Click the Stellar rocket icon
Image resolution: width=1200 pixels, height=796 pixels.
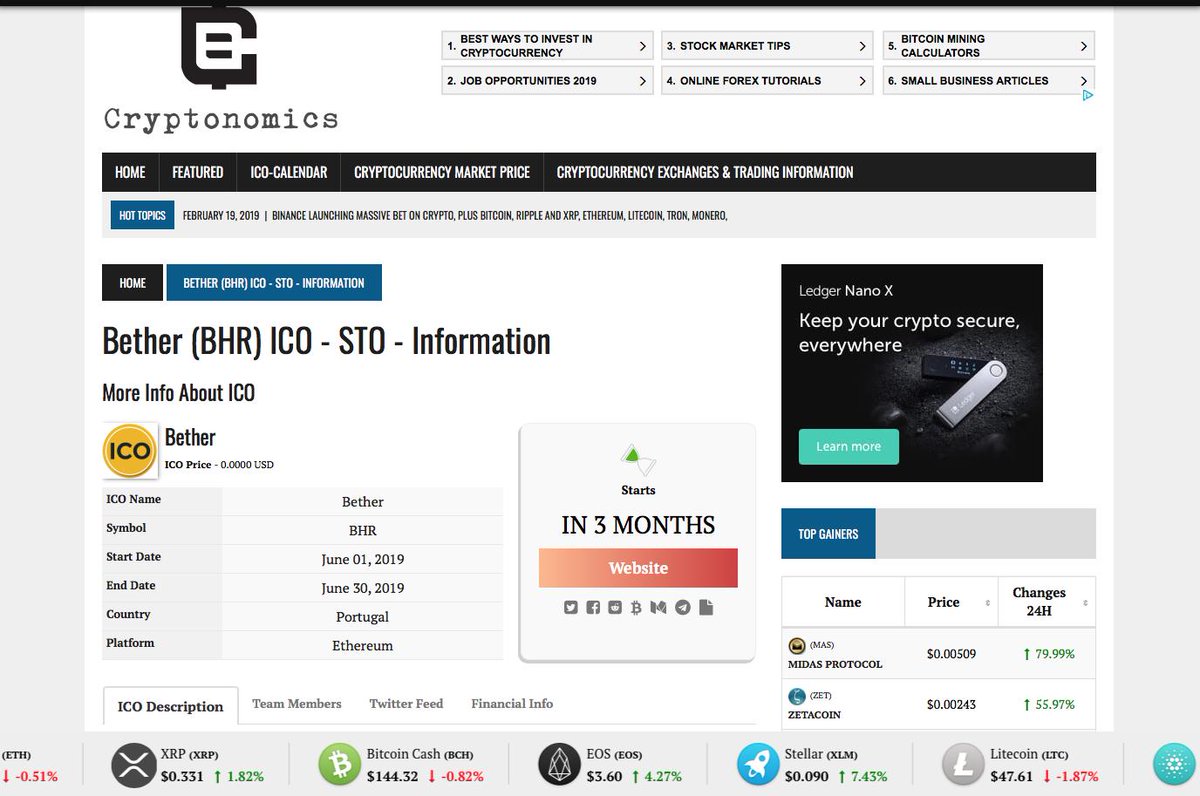coord(758,766)
